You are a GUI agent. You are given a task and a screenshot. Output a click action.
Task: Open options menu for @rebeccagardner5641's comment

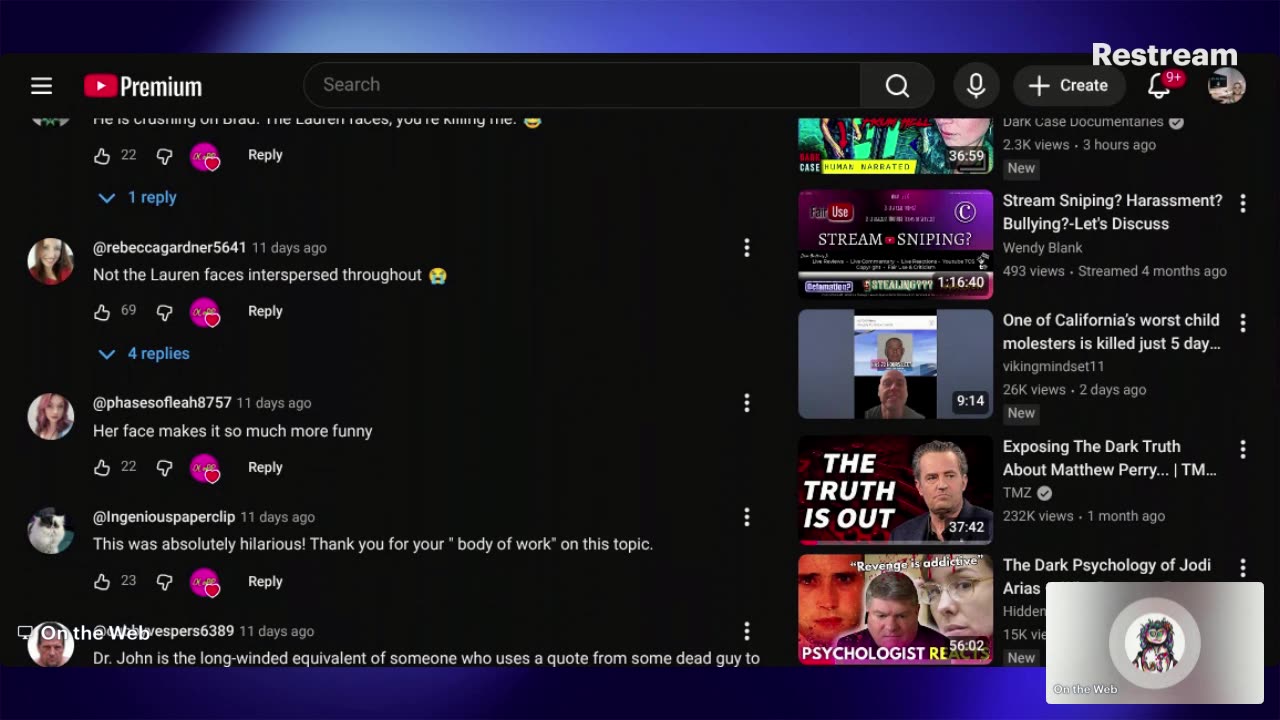[x=746, y=248]
